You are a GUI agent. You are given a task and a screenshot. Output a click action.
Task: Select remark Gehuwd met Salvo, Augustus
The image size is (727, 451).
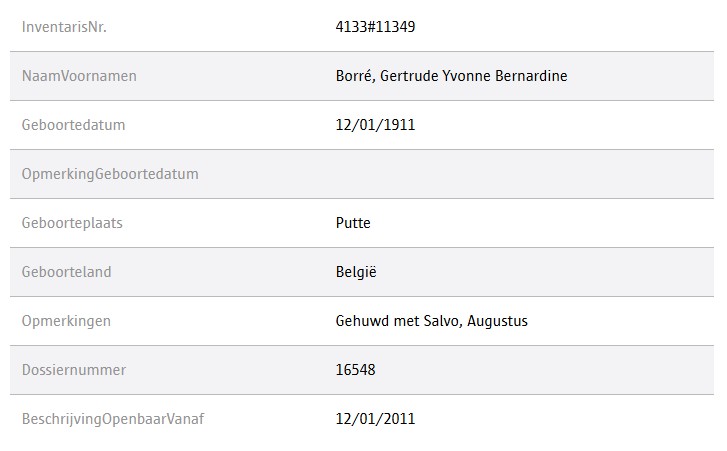coord(431,321)
